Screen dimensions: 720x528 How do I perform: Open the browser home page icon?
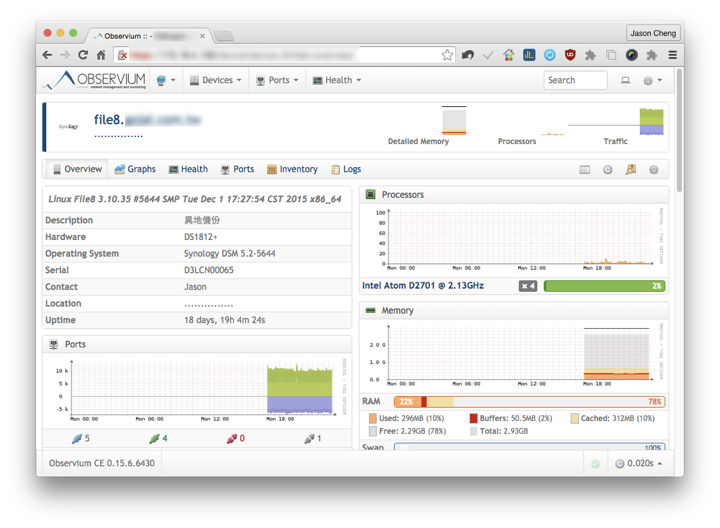(x=101, y=55)
